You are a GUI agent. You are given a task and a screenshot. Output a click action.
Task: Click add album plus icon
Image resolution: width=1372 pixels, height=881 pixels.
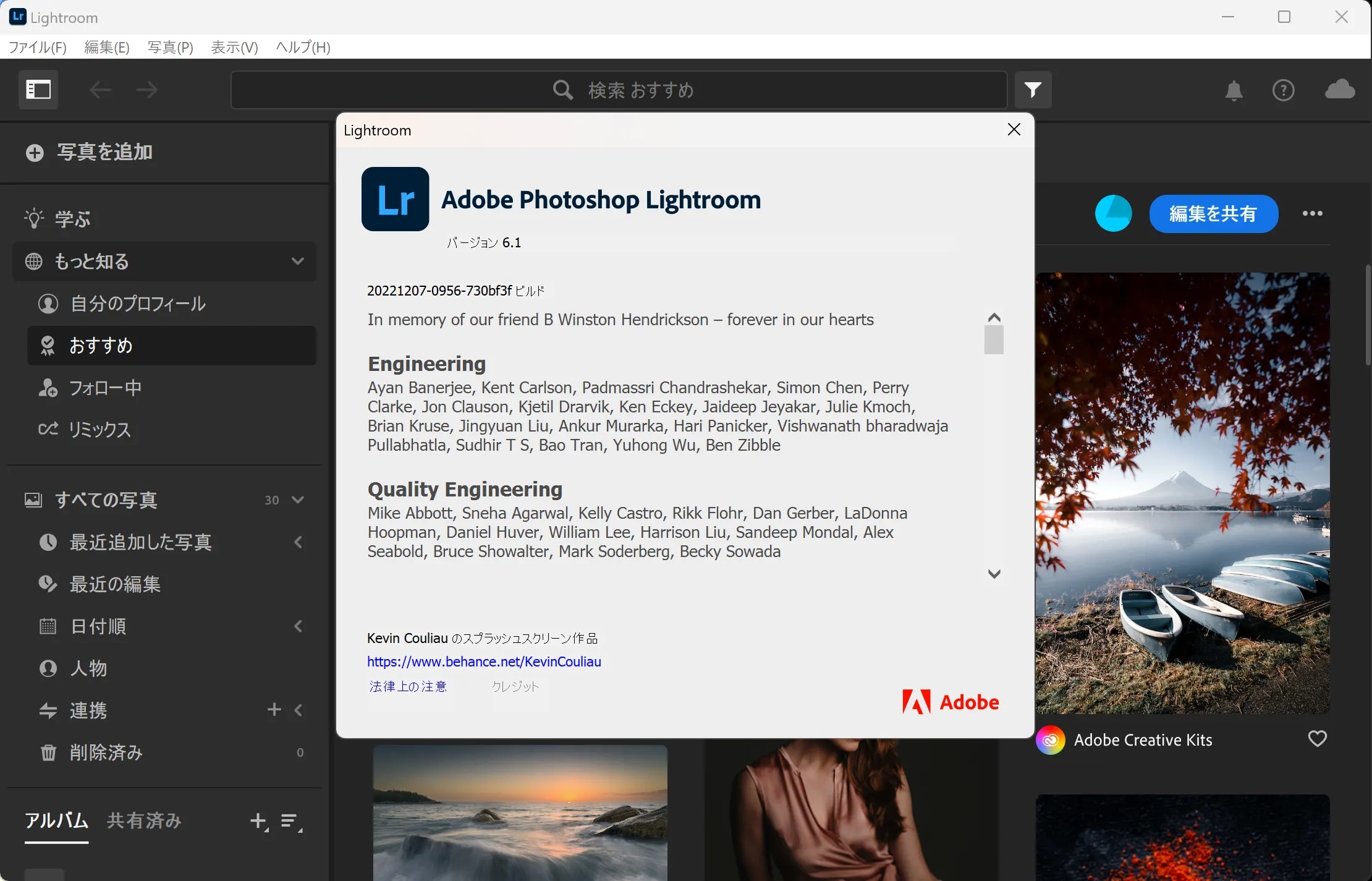click(259, 821)
